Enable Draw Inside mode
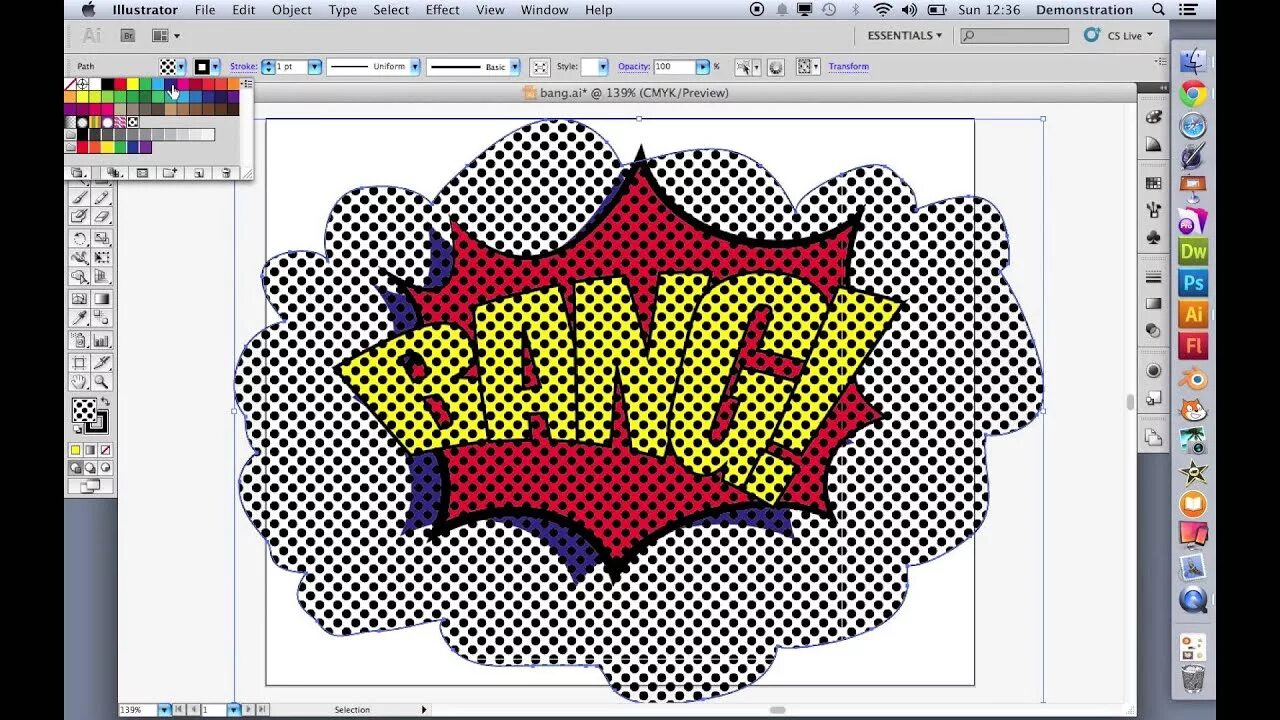The height and width of the screenshot is (720, 1280). tap(105, 468)
